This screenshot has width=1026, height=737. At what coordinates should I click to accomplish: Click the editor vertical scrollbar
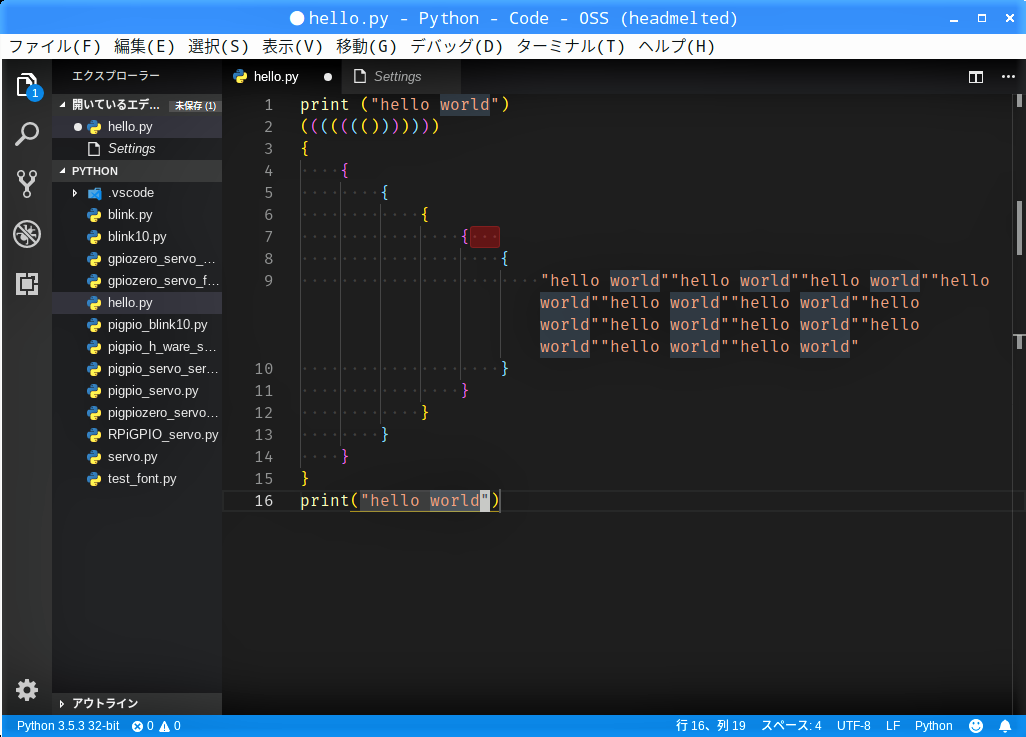1019,228
